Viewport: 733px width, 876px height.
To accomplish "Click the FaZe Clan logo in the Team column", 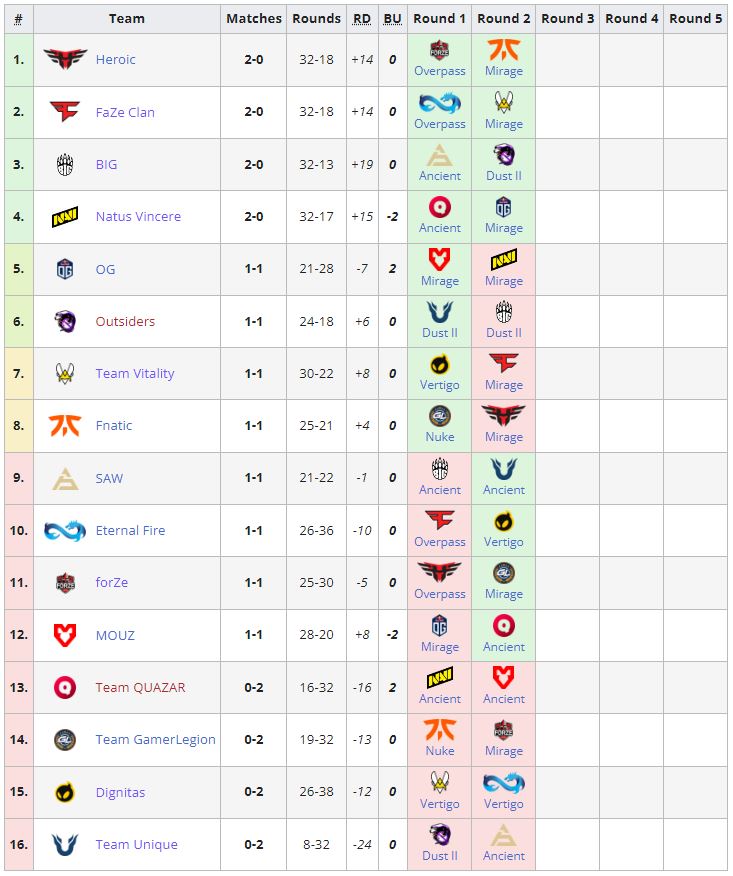I will (65, 112).
